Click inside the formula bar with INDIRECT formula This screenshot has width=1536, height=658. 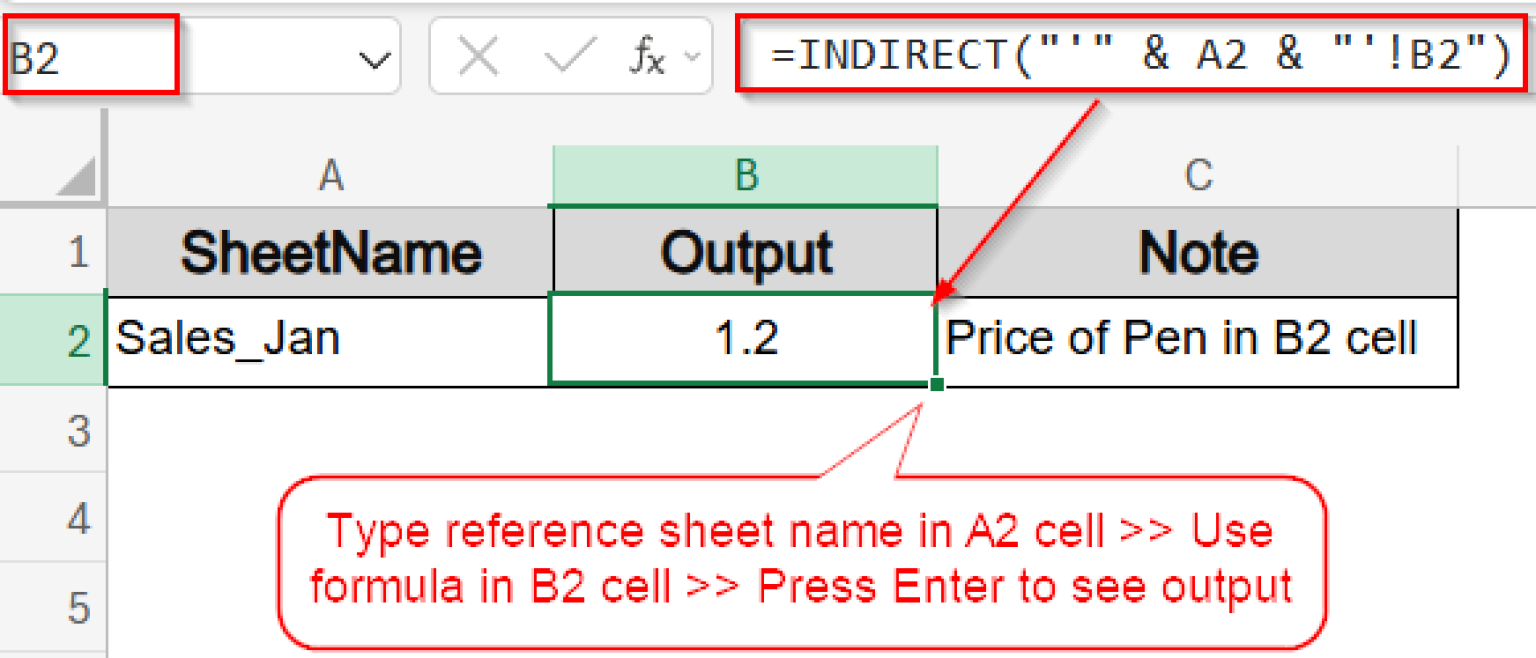[x=1130, y=55]
